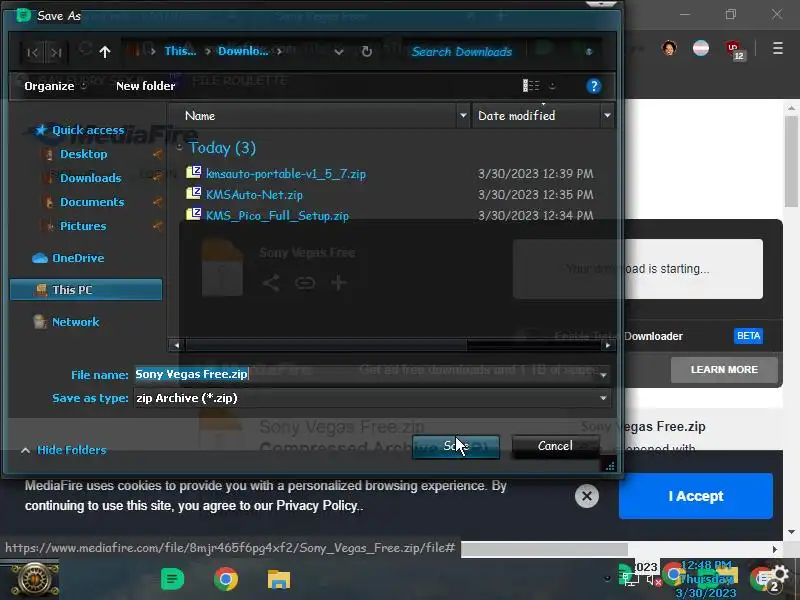Viewport: 800px width, 600px height.
Task: Click the 'Downlo...' breadcrumb in the address bar
Action: click(x=243, y=51)
